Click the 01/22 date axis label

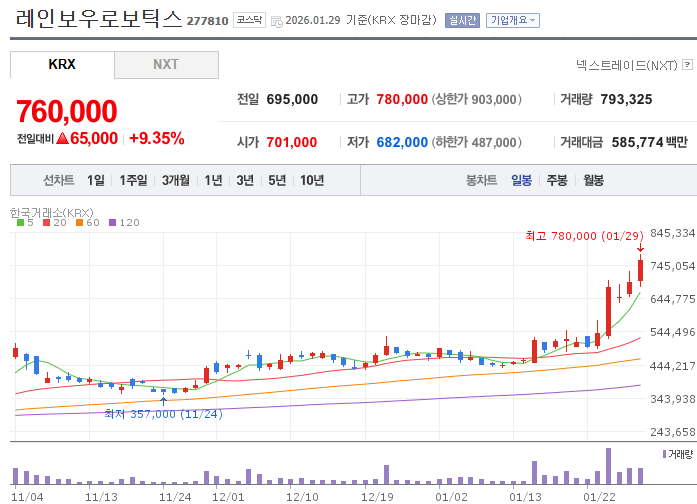599,497
